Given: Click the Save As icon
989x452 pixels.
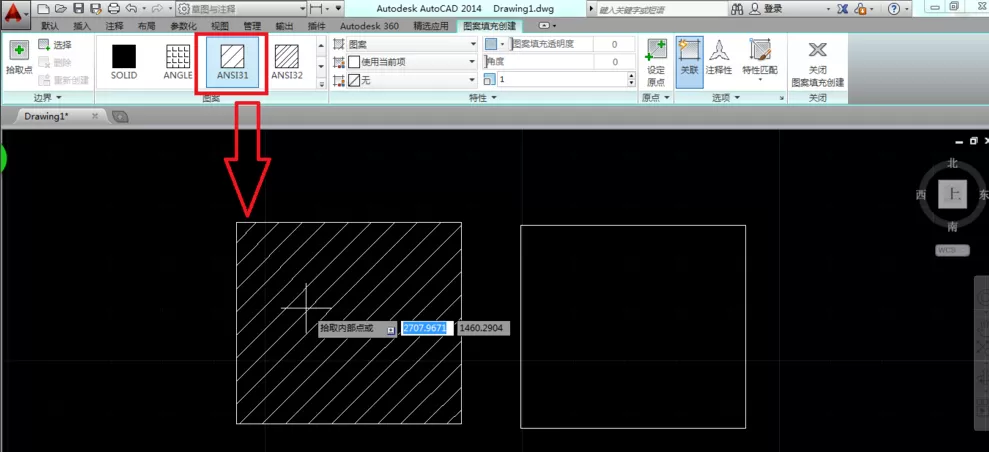Looking at the screenshot, I should (96, 9).
